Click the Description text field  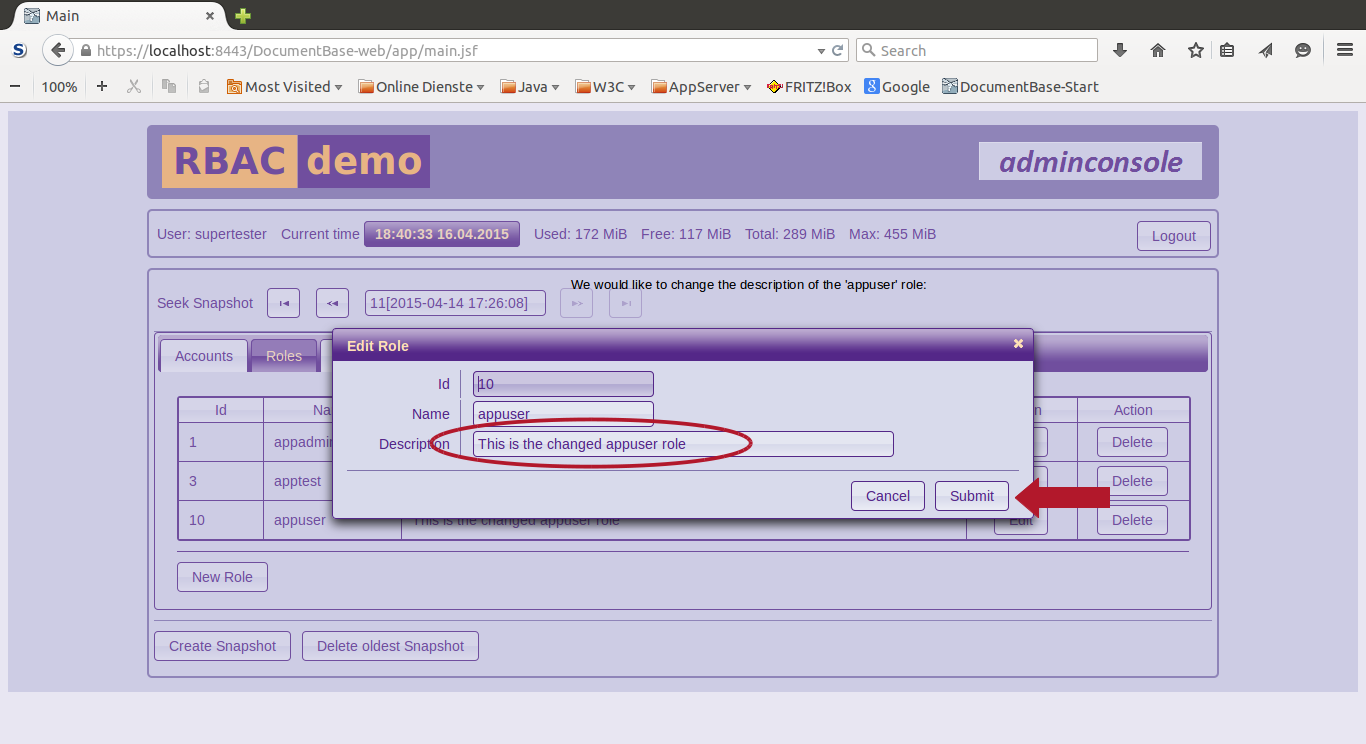click(x=683, y=444)
